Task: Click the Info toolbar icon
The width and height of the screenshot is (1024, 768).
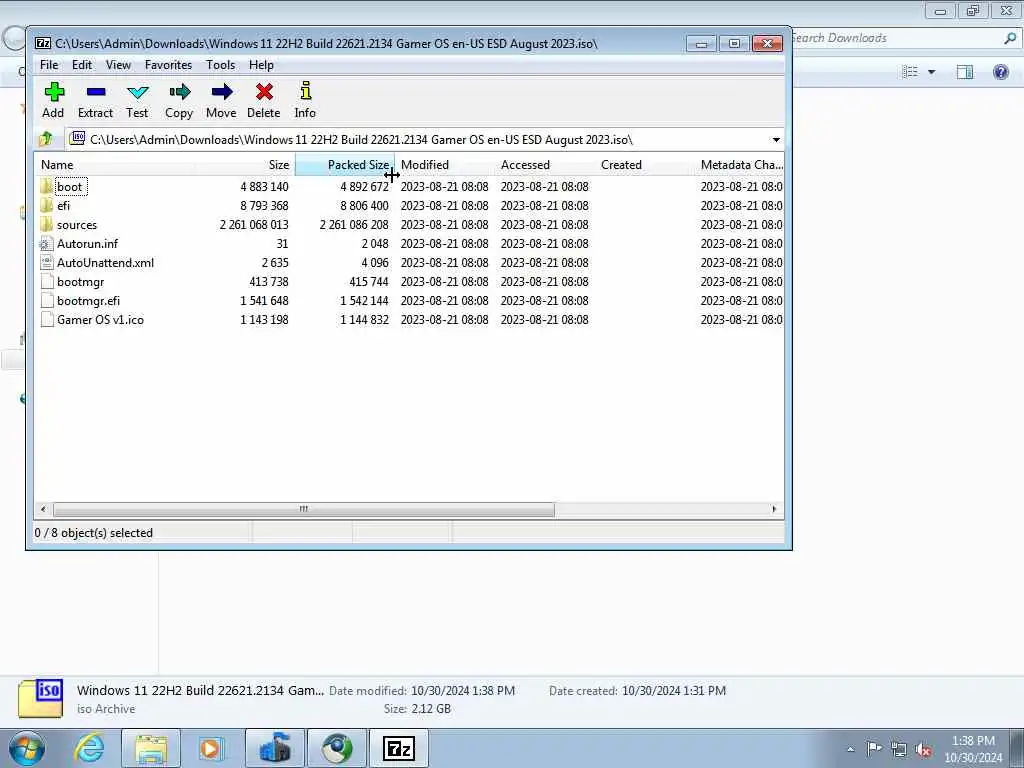Action: point(306,91)
